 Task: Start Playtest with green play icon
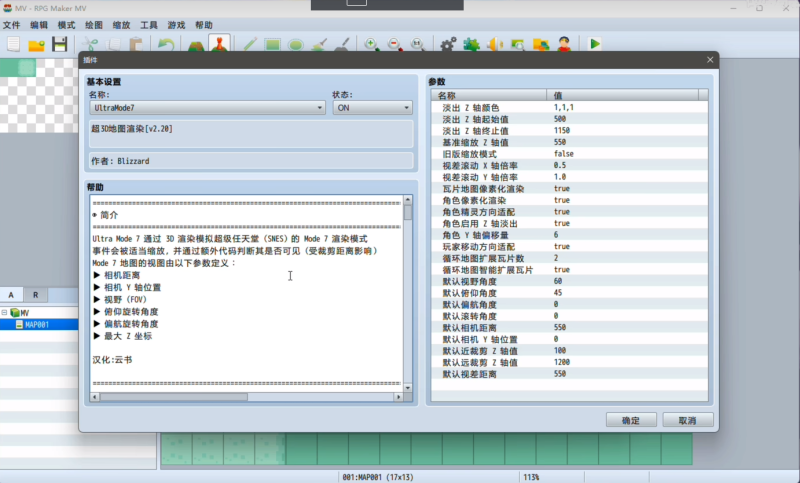pyautogui.click(x=594, y=44)
